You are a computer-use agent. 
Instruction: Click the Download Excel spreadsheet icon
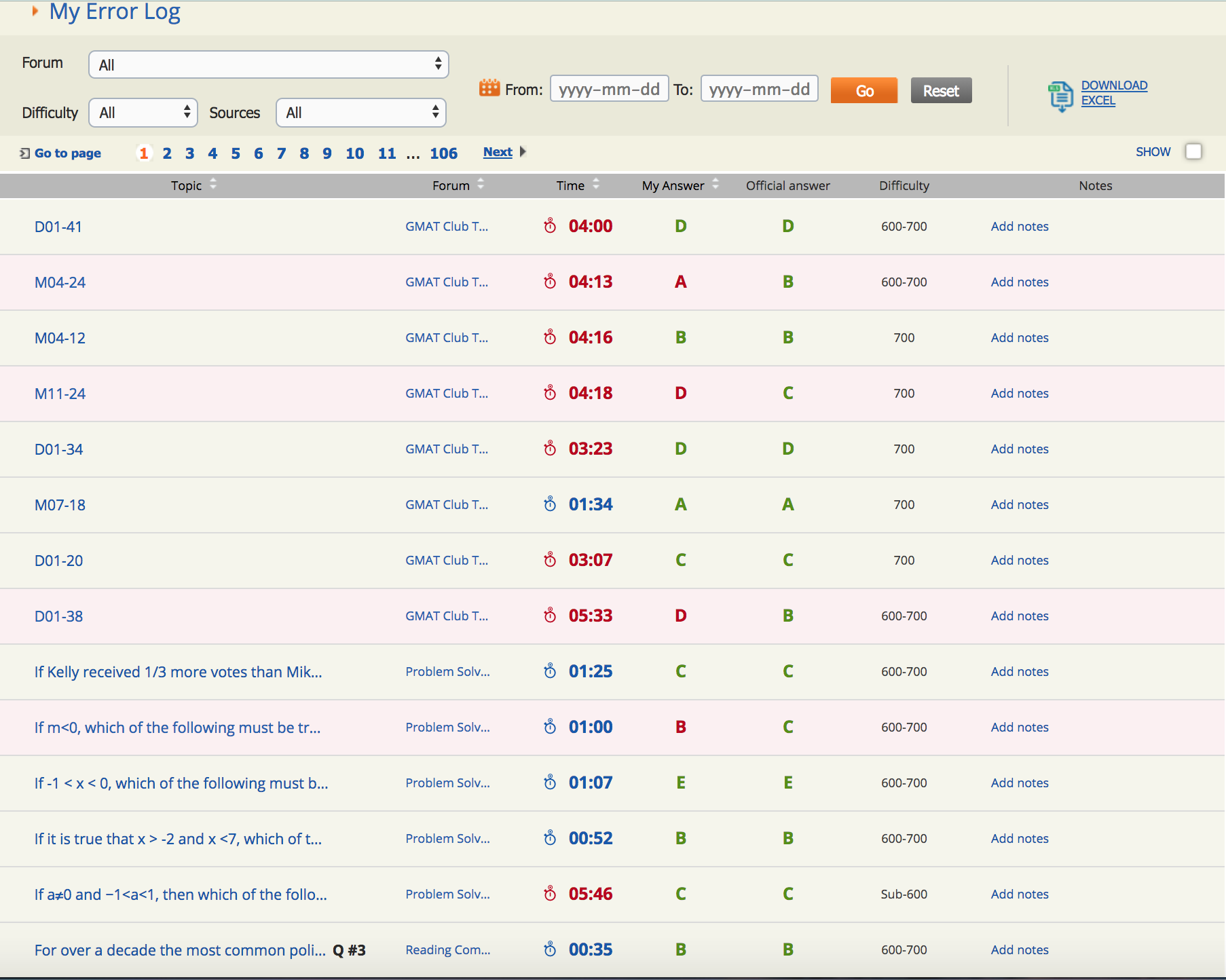coord(1060,95)
